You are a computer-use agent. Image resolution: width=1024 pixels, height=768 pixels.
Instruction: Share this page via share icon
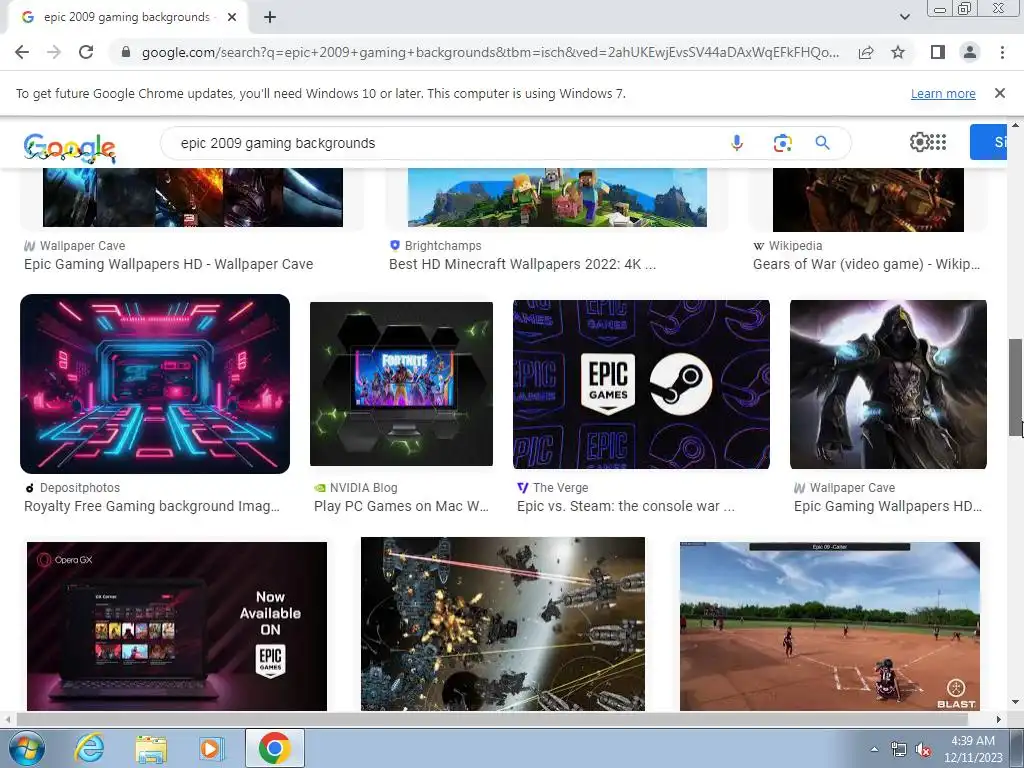[x=866, y=52]
